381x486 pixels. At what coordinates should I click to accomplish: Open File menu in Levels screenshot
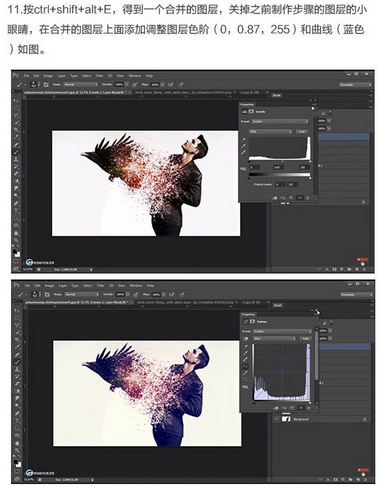pos(26,76)
